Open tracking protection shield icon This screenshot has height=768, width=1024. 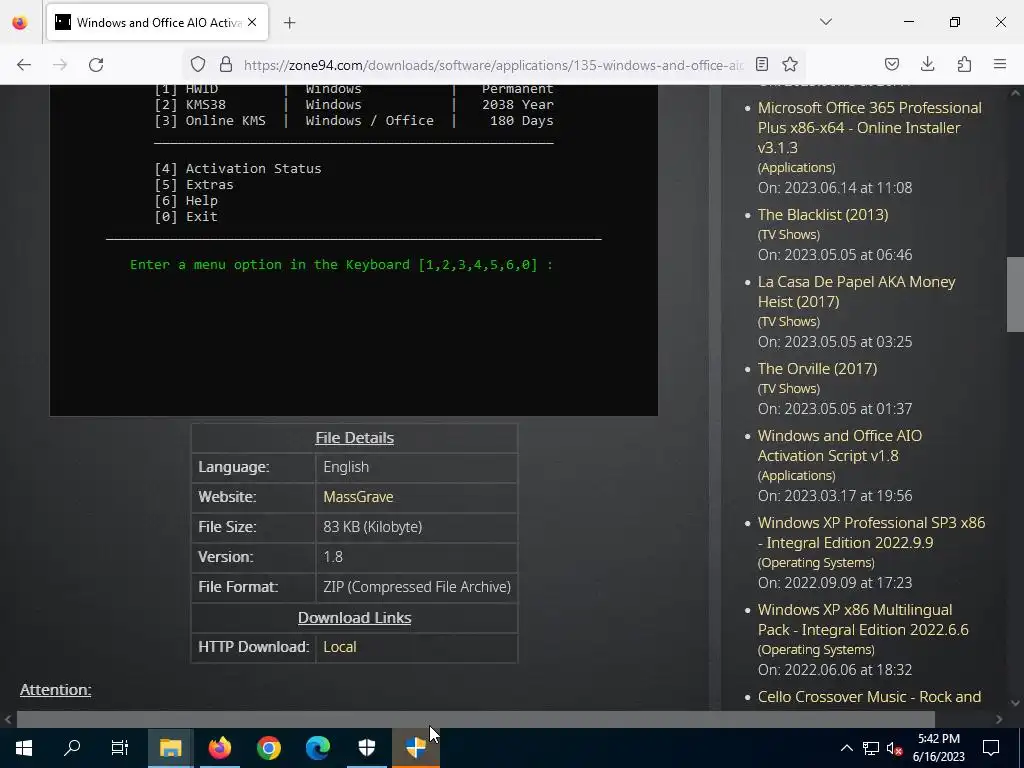pos(198,64)
